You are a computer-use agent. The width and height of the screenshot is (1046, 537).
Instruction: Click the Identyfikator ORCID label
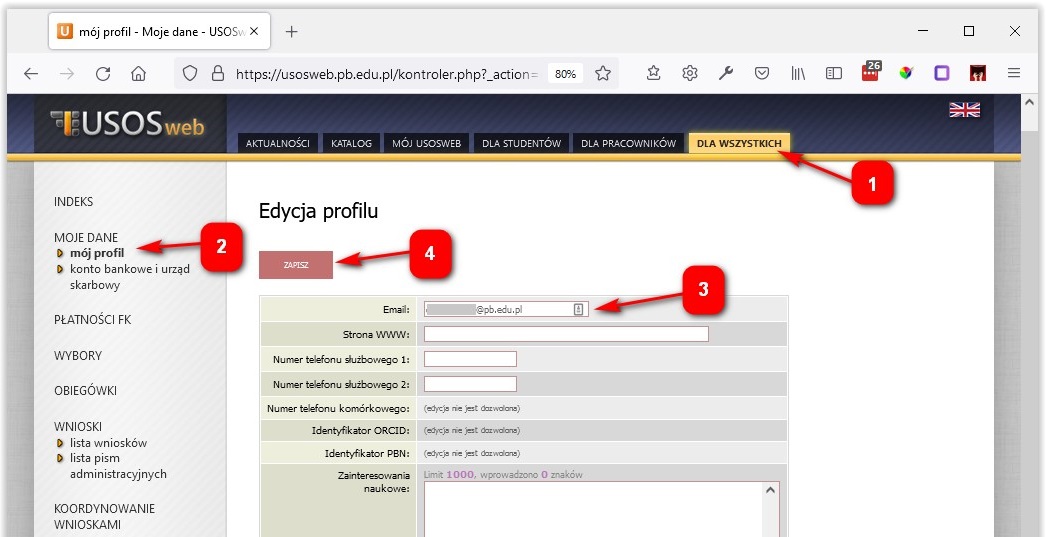point(360,430)
